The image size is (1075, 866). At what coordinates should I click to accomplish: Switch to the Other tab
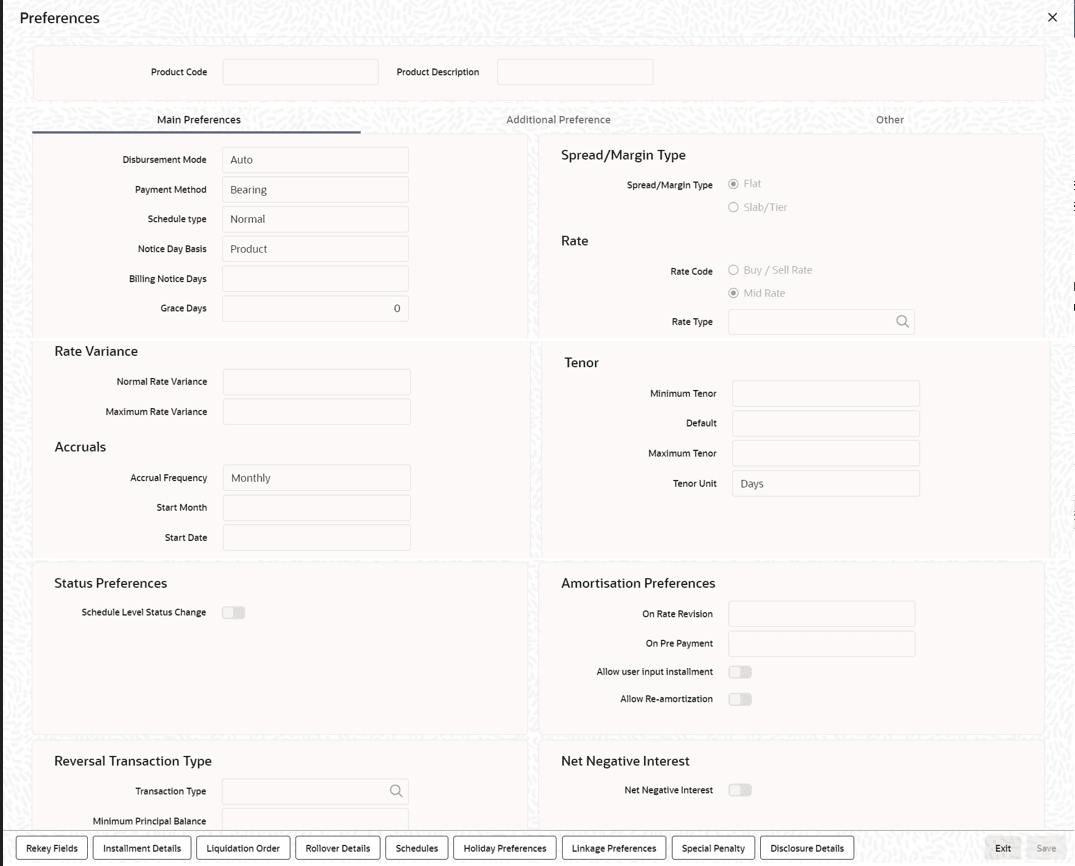tap(889, 119)
